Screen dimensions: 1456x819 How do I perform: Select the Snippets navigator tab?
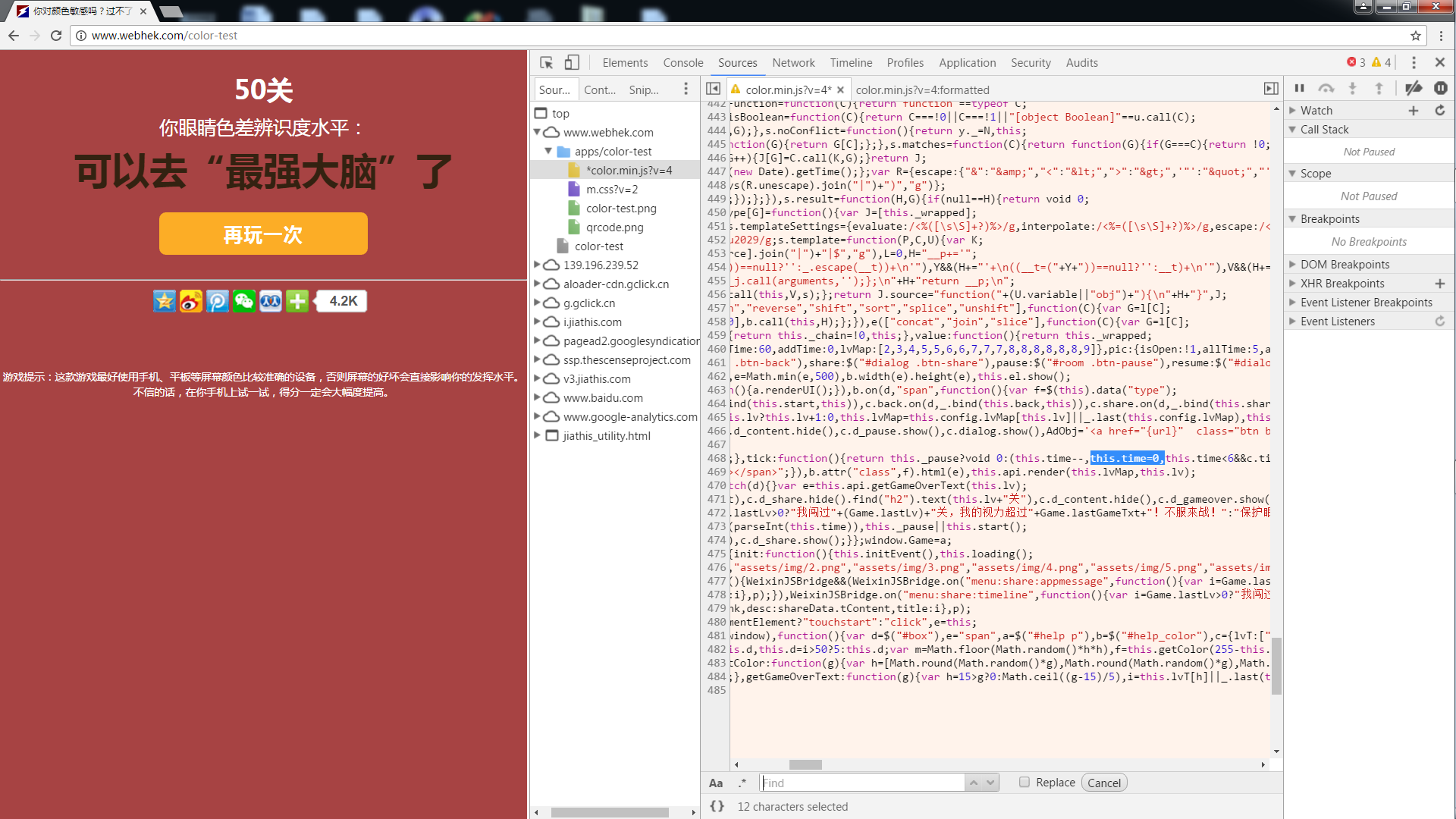point(644,89)
